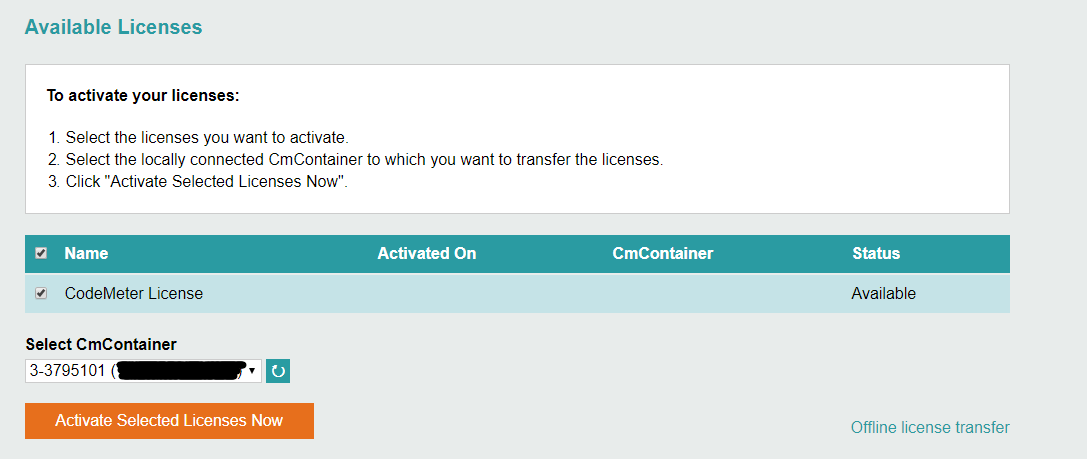Viewport: 1087px width, 459px height.
Task: Click the CmContainer dropdown arrow
Action: click(x=253, y=371)
